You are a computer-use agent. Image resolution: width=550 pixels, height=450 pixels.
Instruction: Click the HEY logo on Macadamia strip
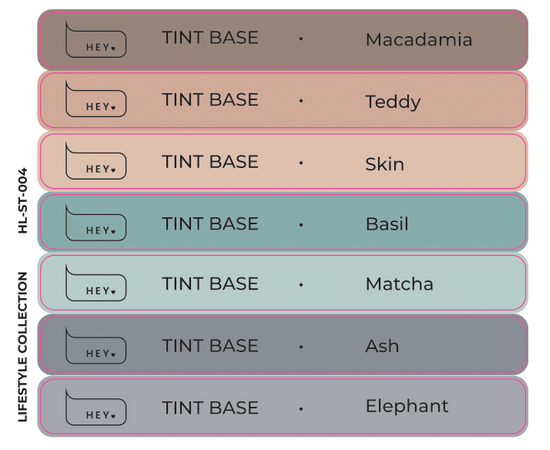[96, 39]
